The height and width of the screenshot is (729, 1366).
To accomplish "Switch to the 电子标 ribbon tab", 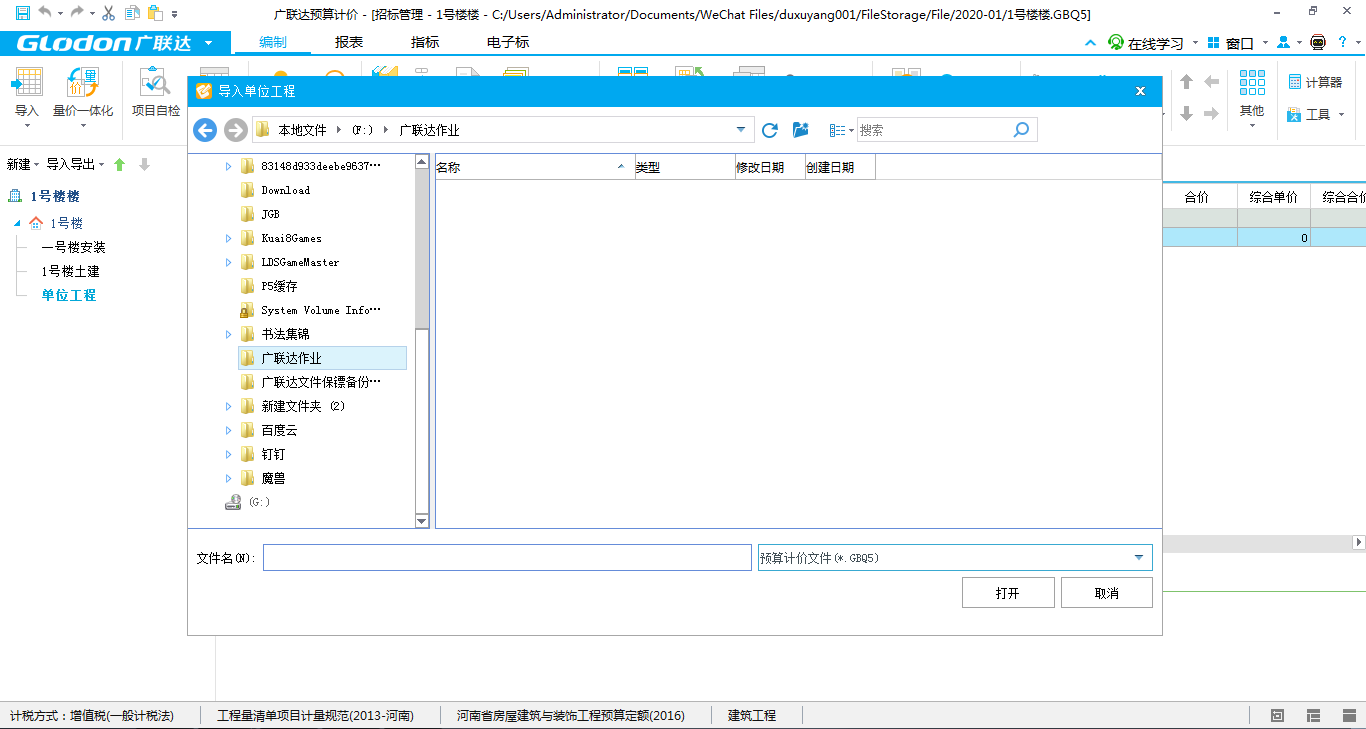I will pos(508,42).
